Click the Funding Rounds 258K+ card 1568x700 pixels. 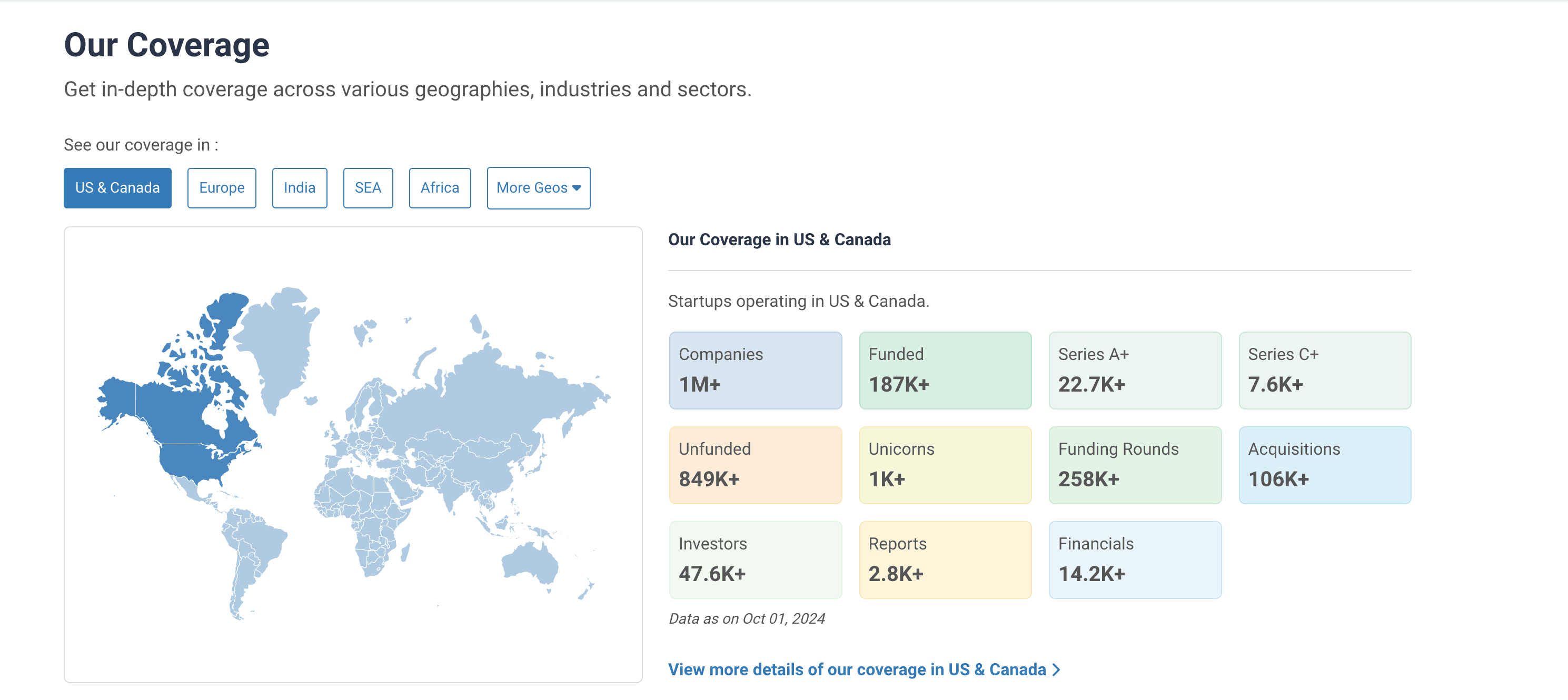(1135, 465)
